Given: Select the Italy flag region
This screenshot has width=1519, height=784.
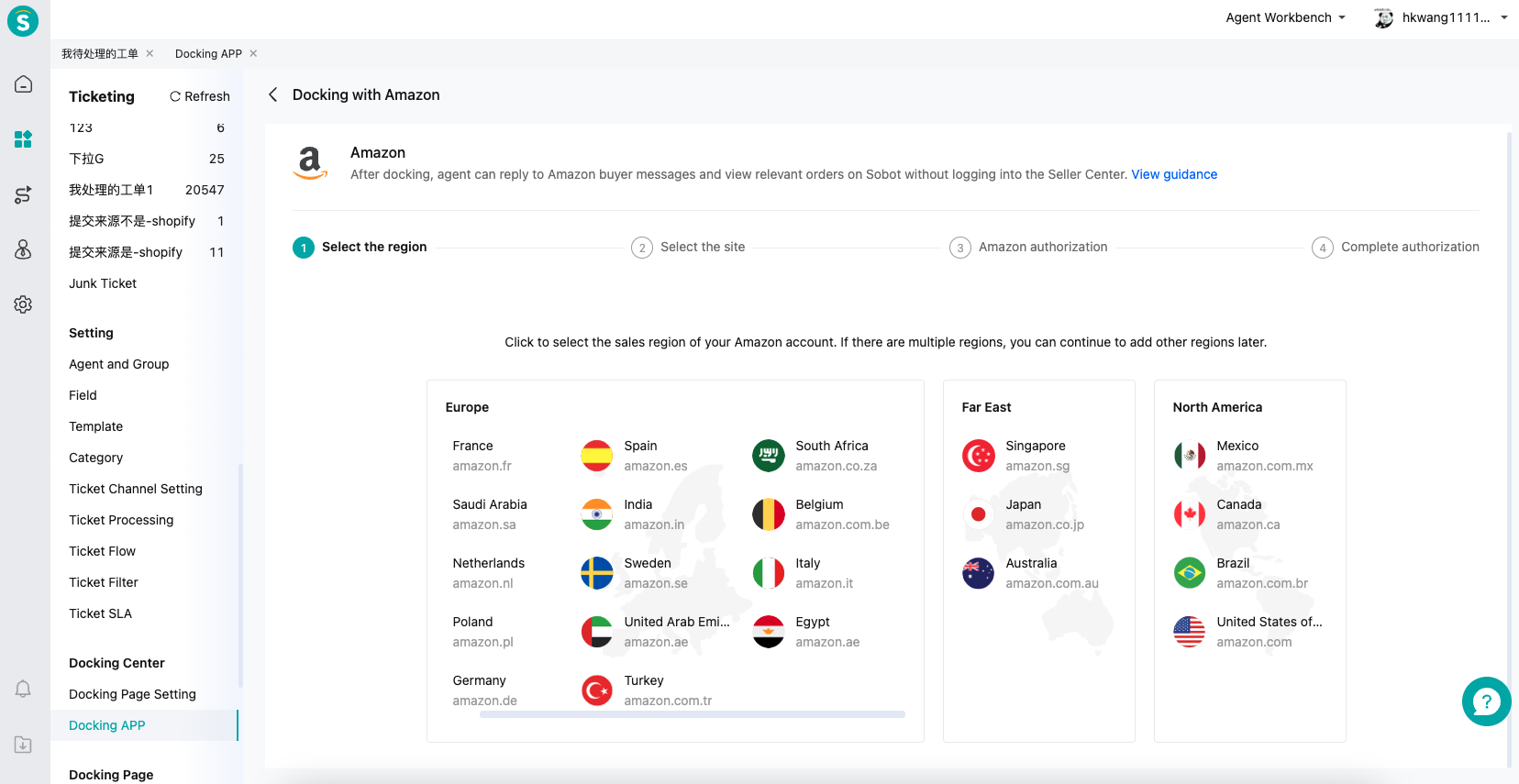Looking at the screenshot, I should tap(769, 573).
